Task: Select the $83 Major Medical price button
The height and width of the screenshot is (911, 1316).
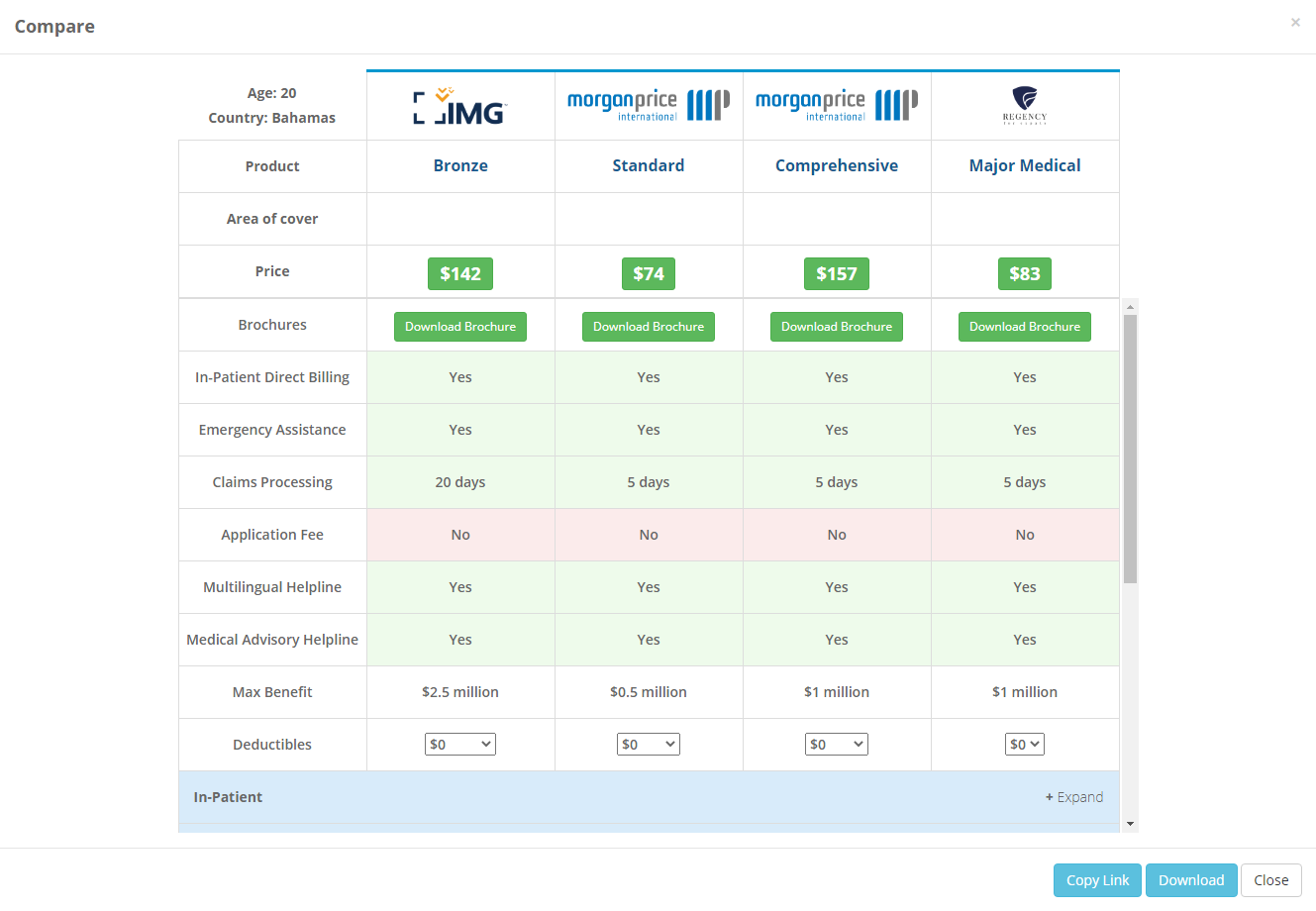Action: [1025, 274]
